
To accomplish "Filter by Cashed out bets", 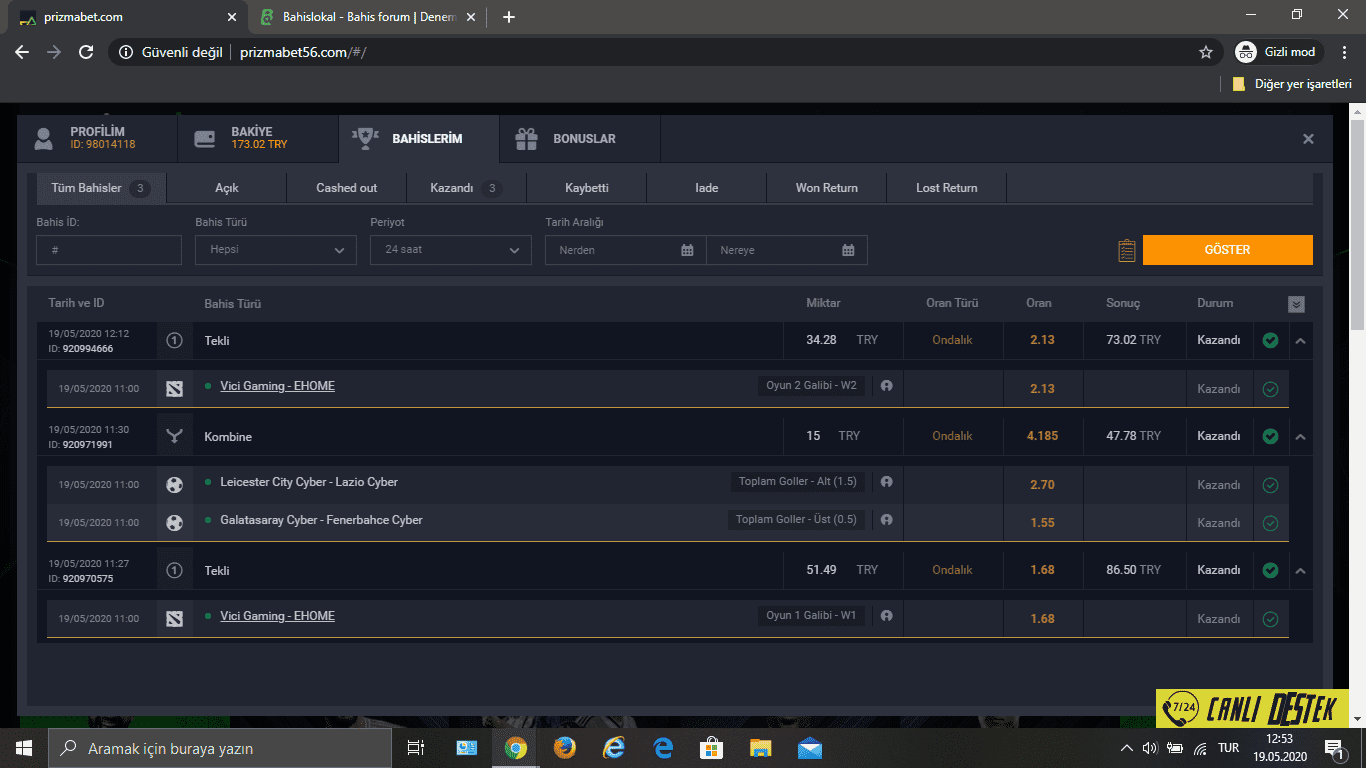I will click(x=347, y=188).
